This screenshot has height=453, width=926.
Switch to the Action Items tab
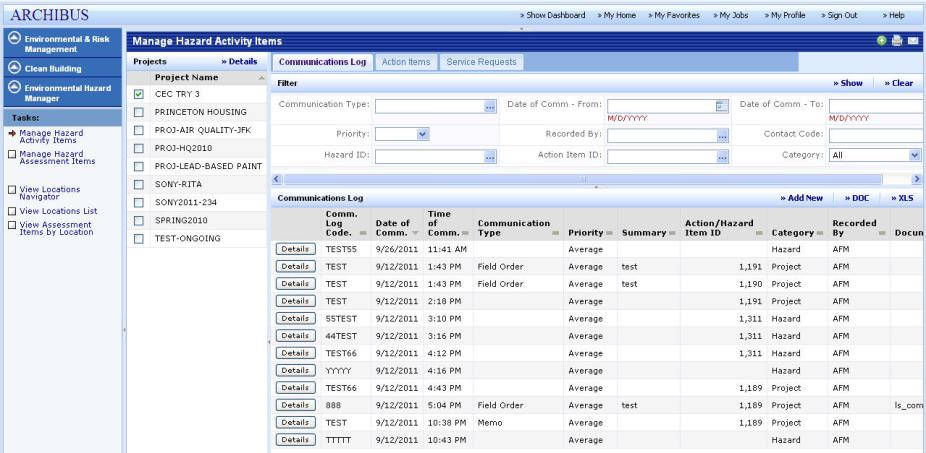click(406, 62)
